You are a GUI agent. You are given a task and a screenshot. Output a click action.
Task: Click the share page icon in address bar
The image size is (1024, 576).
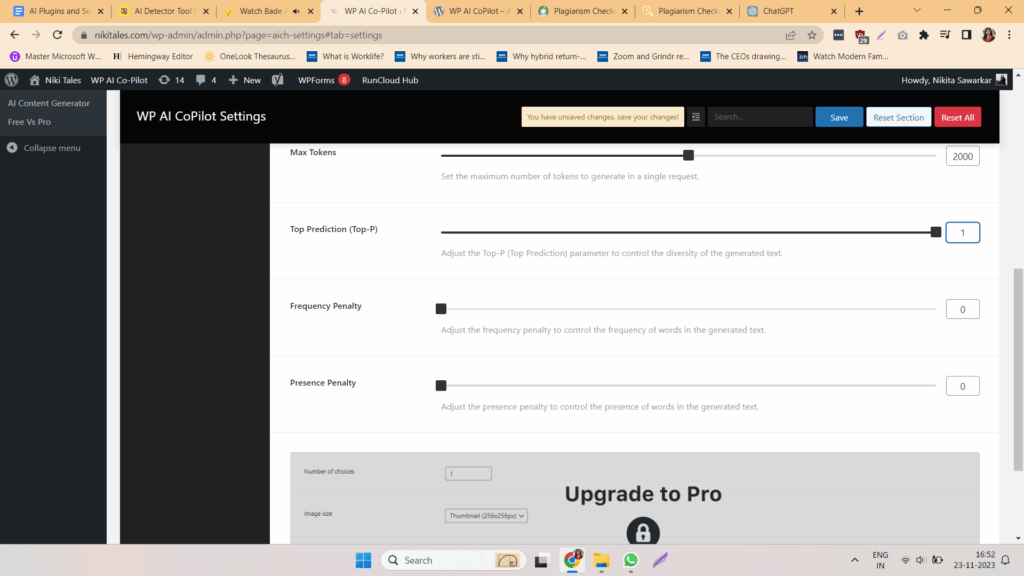coord(790,35)
